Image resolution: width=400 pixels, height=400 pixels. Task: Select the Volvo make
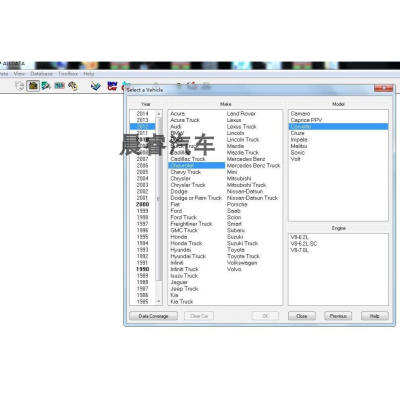(234, 269)
